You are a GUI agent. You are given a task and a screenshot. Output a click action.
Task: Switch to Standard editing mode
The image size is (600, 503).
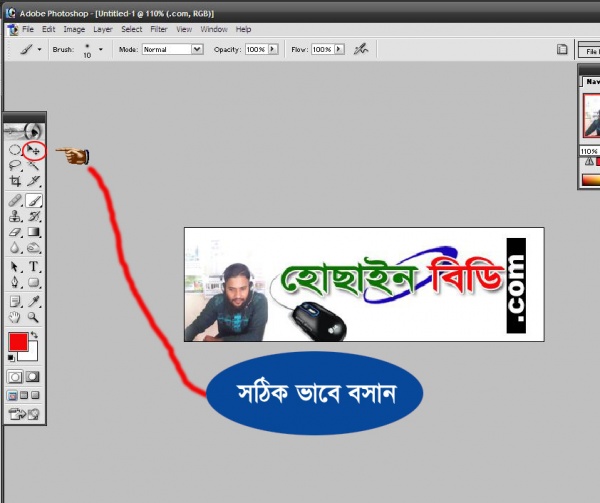pos(15,377)
